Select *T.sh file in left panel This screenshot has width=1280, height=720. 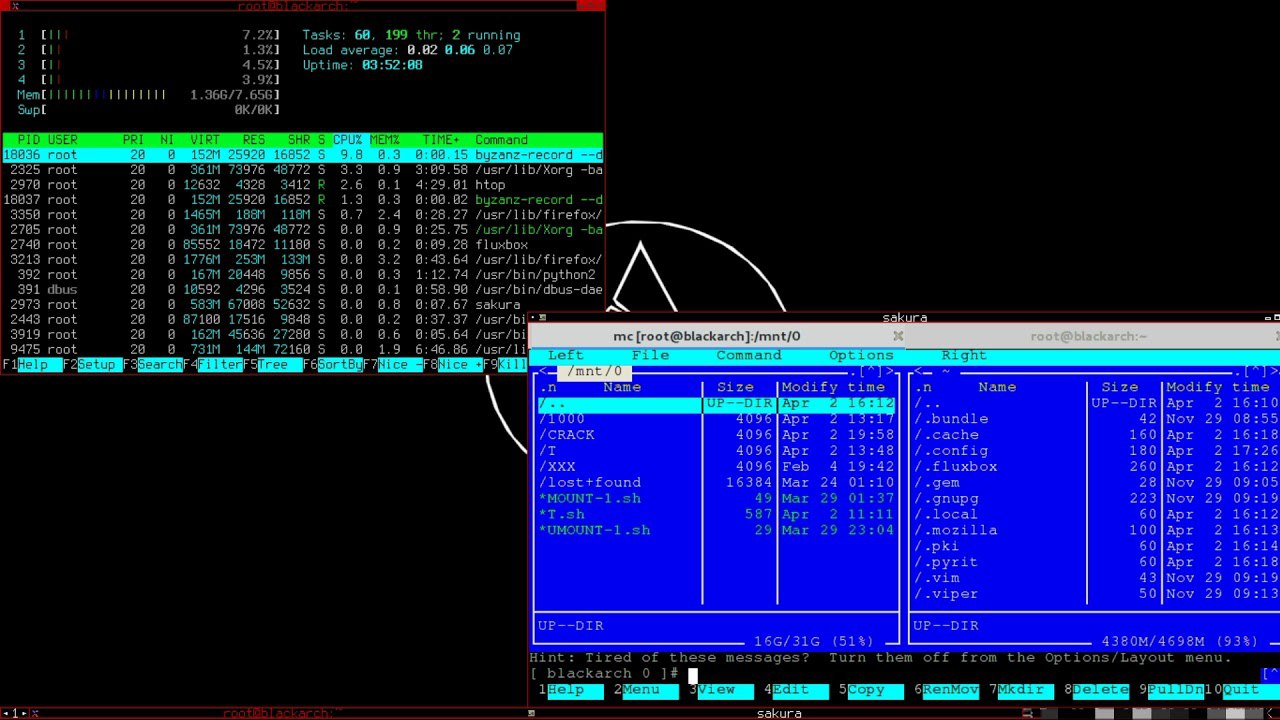tap(717, 515)
